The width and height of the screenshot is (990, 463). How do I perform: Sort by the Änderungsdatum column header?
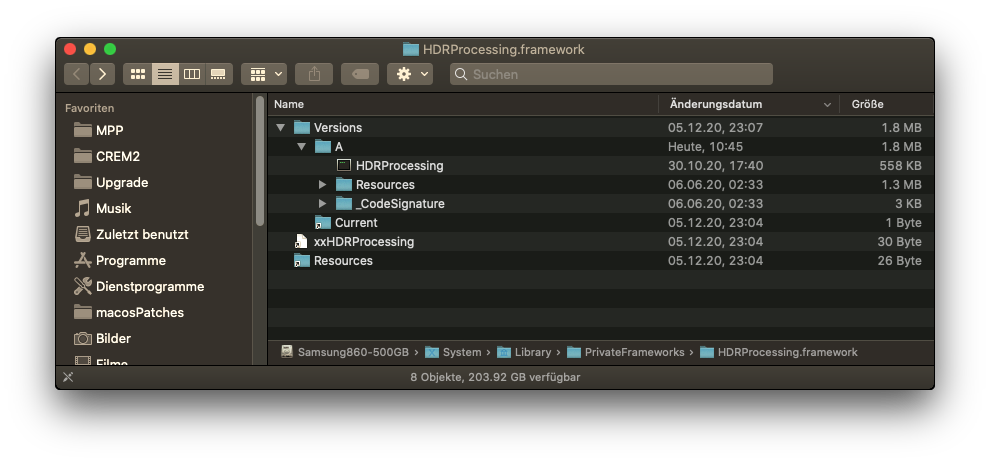(716, 104)
